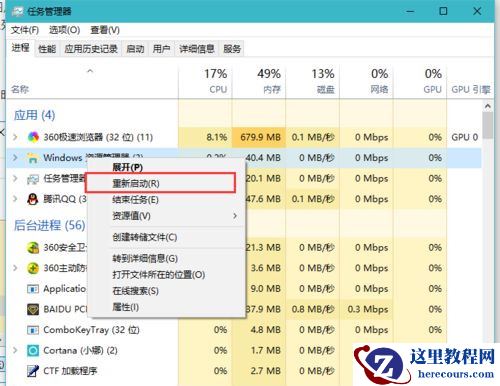Click the 任务管理器 process icon
Screen dimensions: 500x386
(x=33, y=179)
